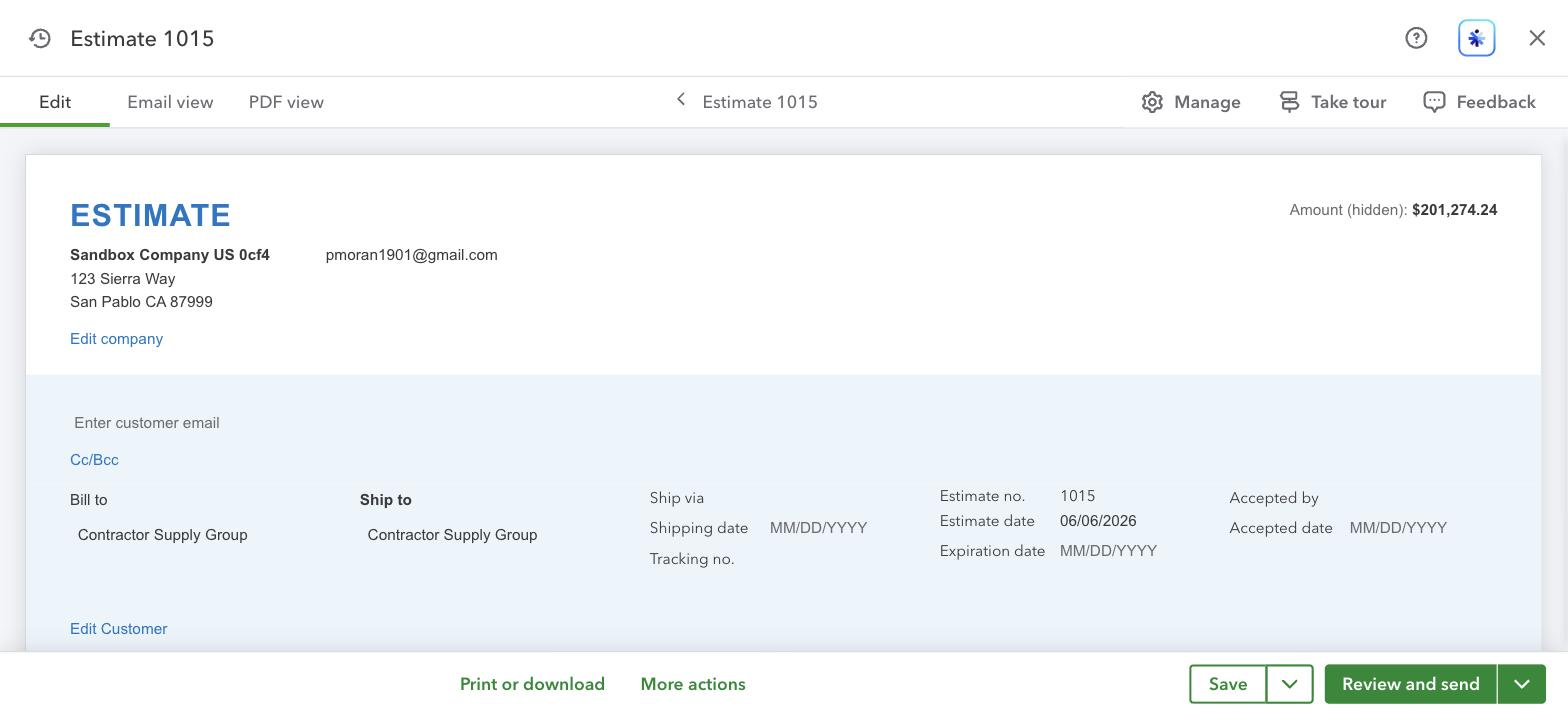The height and width of the screenshot is (721, 1568).
Task: Click the Bill to Contractor Supply Group field
Action: click(x=162, y=535)
